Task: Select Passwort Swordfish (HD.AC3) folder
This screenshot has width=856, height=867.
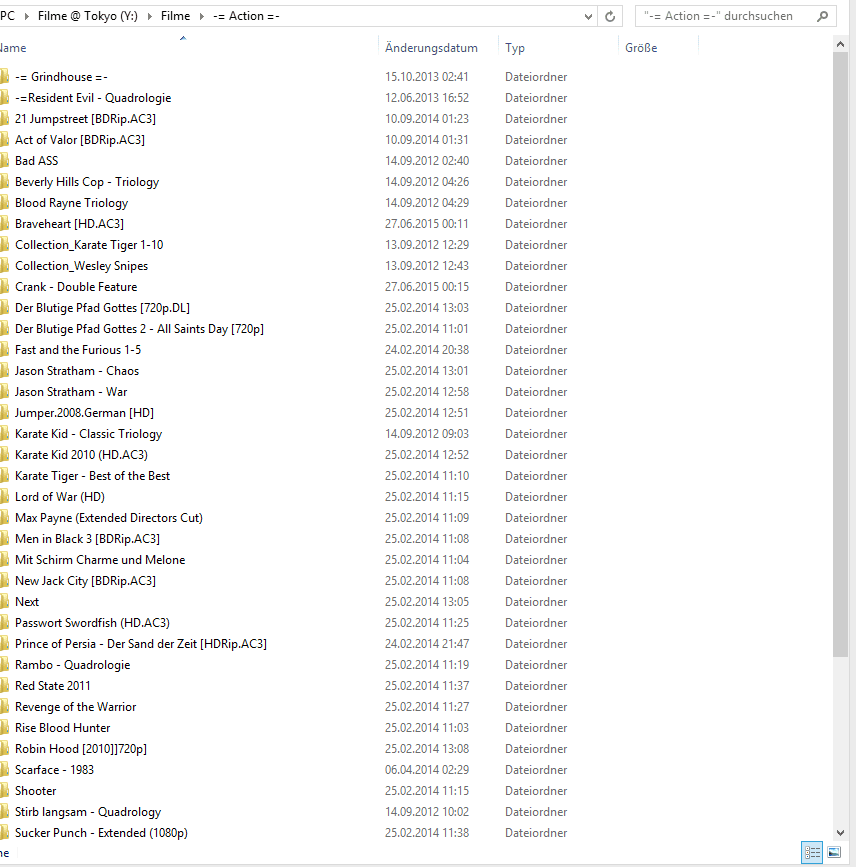Action: [92, 623]
